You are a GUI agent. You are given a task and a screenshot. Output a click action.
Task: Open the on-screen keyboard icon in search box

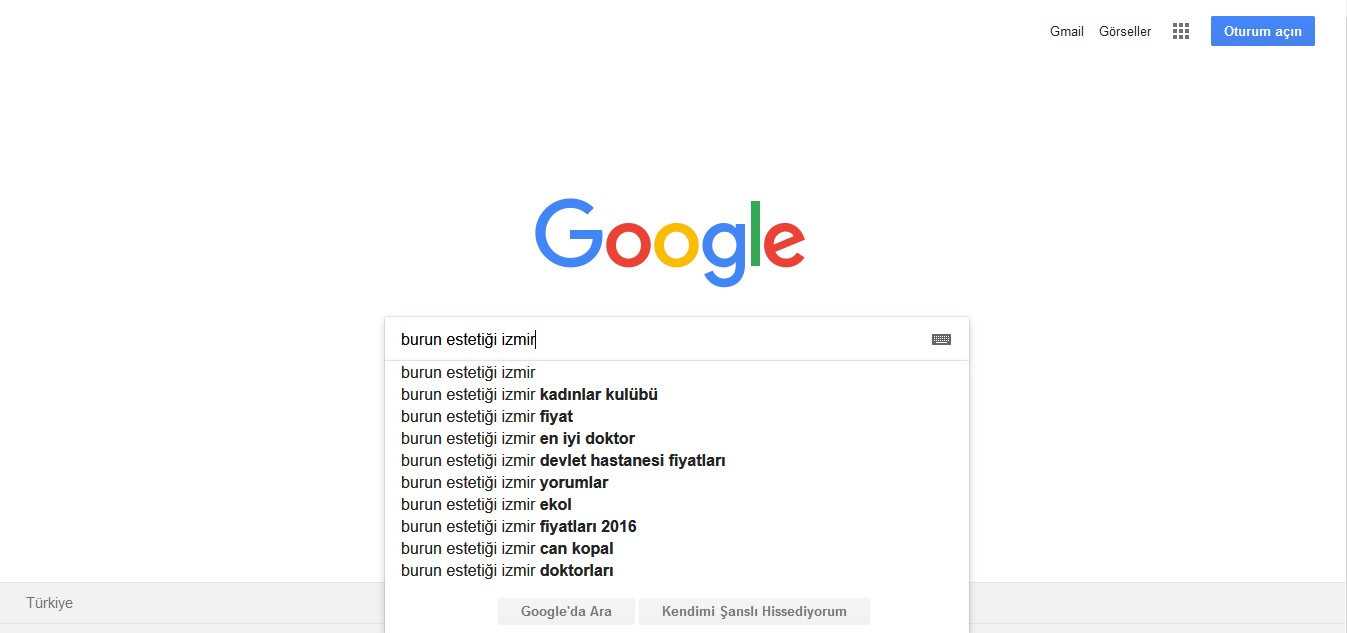click(x=941, y=339)
